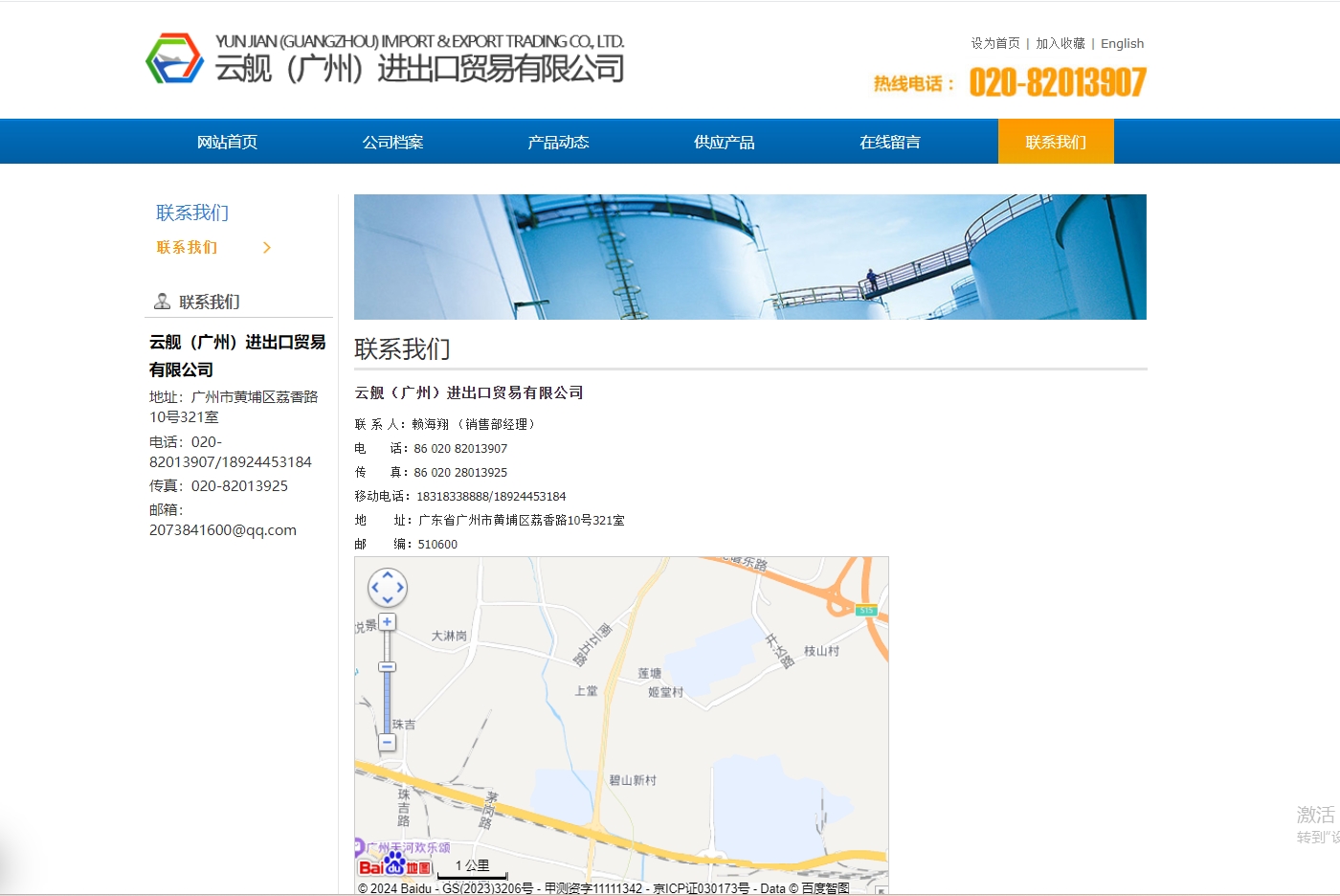Viewport: 1340px width, 896px height.
Task: Pan the map upward with arrow
Action: coord(388,575)
